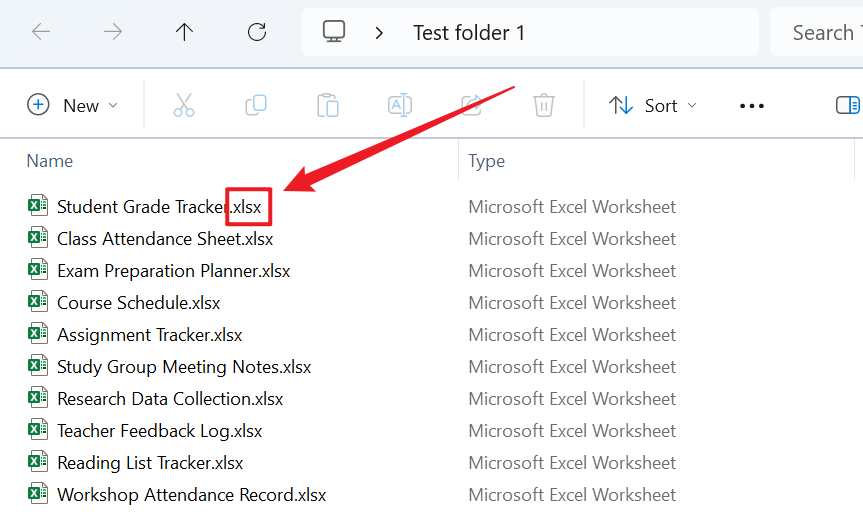
Task: Click the Cut scissors icon
Action: point(184,106)
